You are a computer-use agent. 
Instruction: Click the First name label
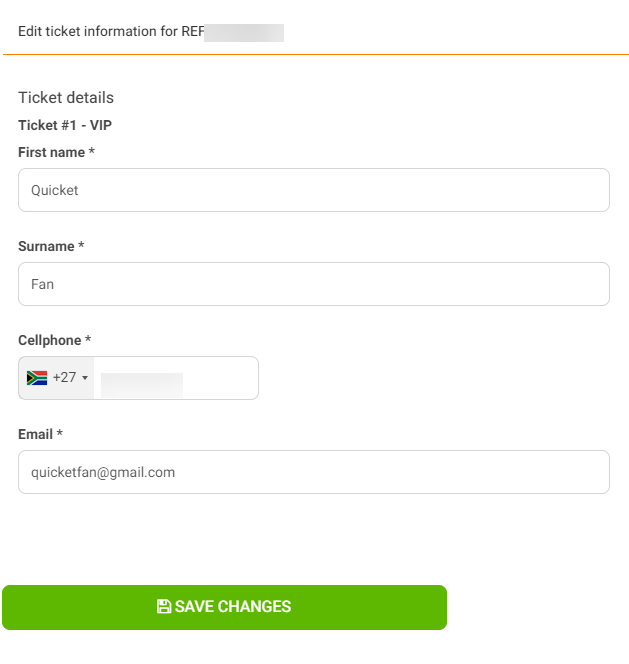(x=51, y=152)
